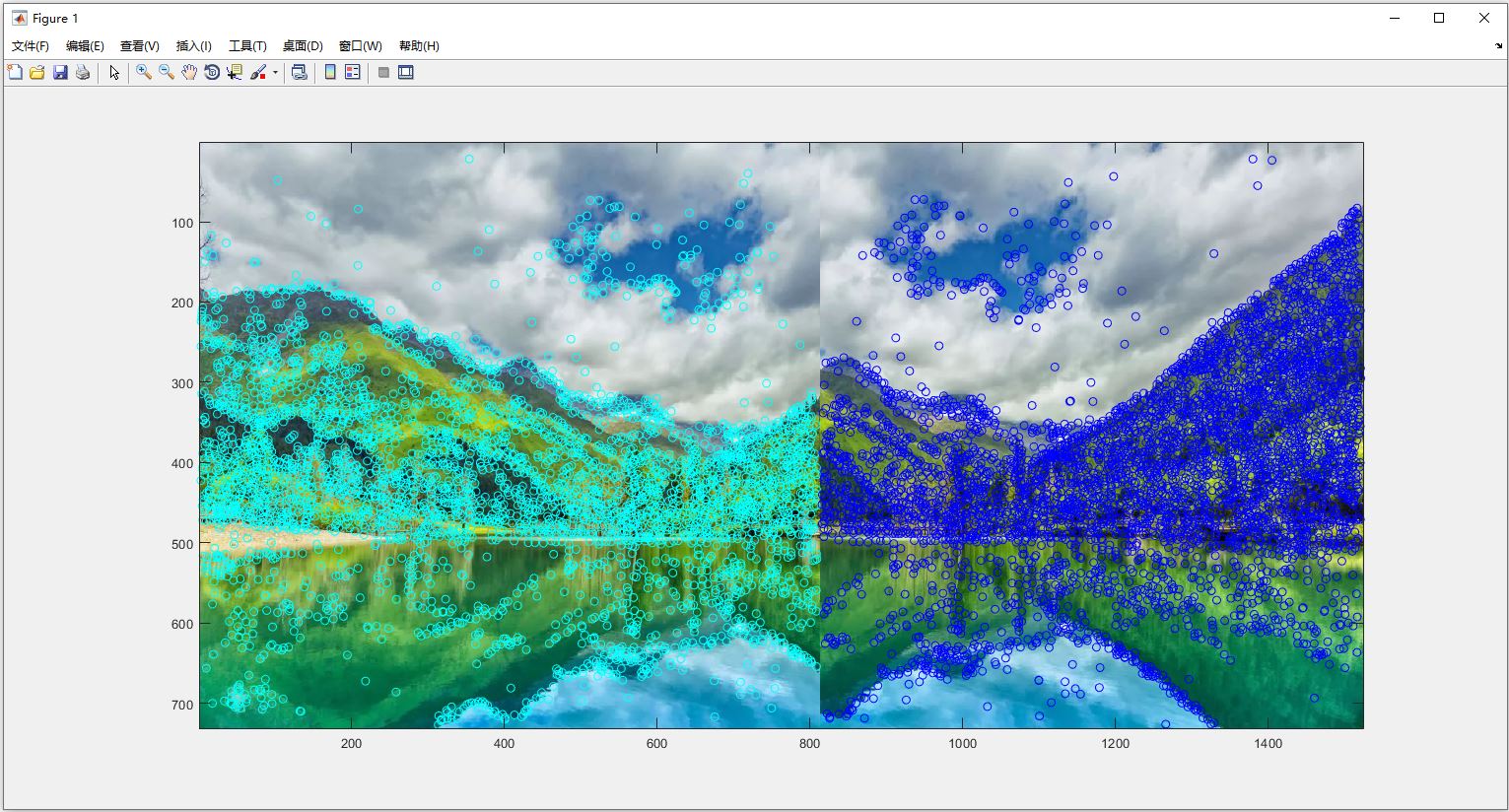Click the Brush/Select Data paintbrush tool
This screenshot has width=1509, height=812.
click(x=258, y=72)
